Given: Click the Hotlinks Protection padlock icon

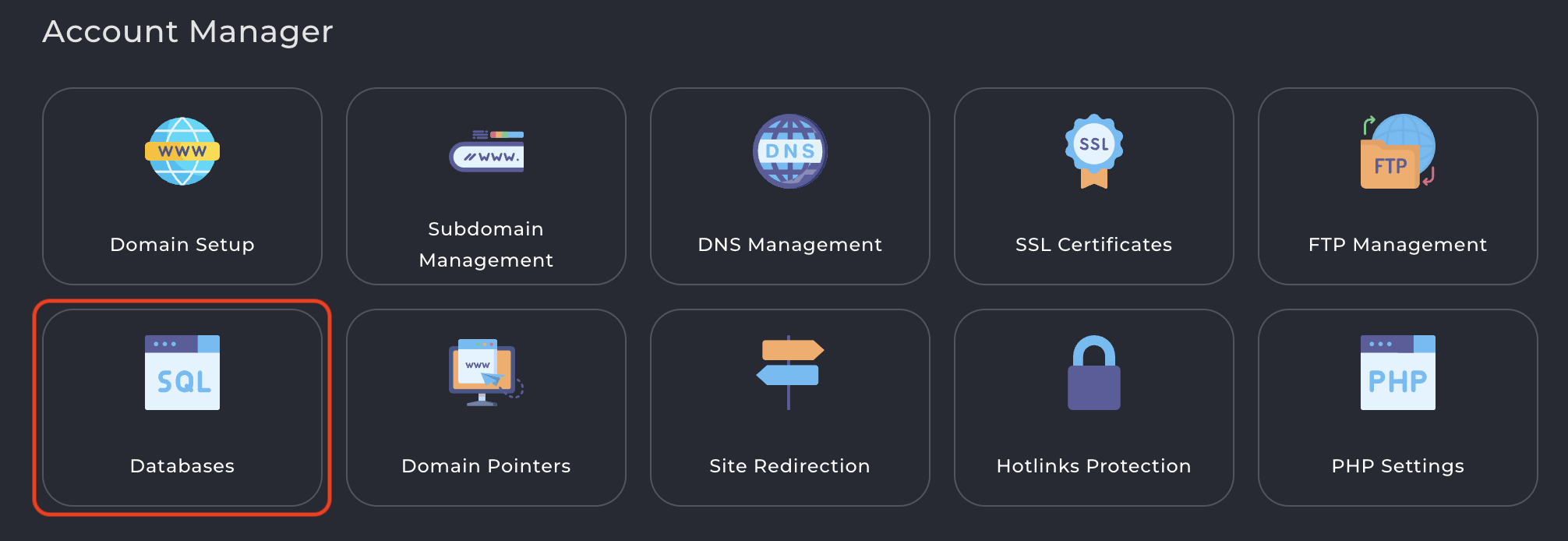Looking at the screenshot, I should 1094,373.
